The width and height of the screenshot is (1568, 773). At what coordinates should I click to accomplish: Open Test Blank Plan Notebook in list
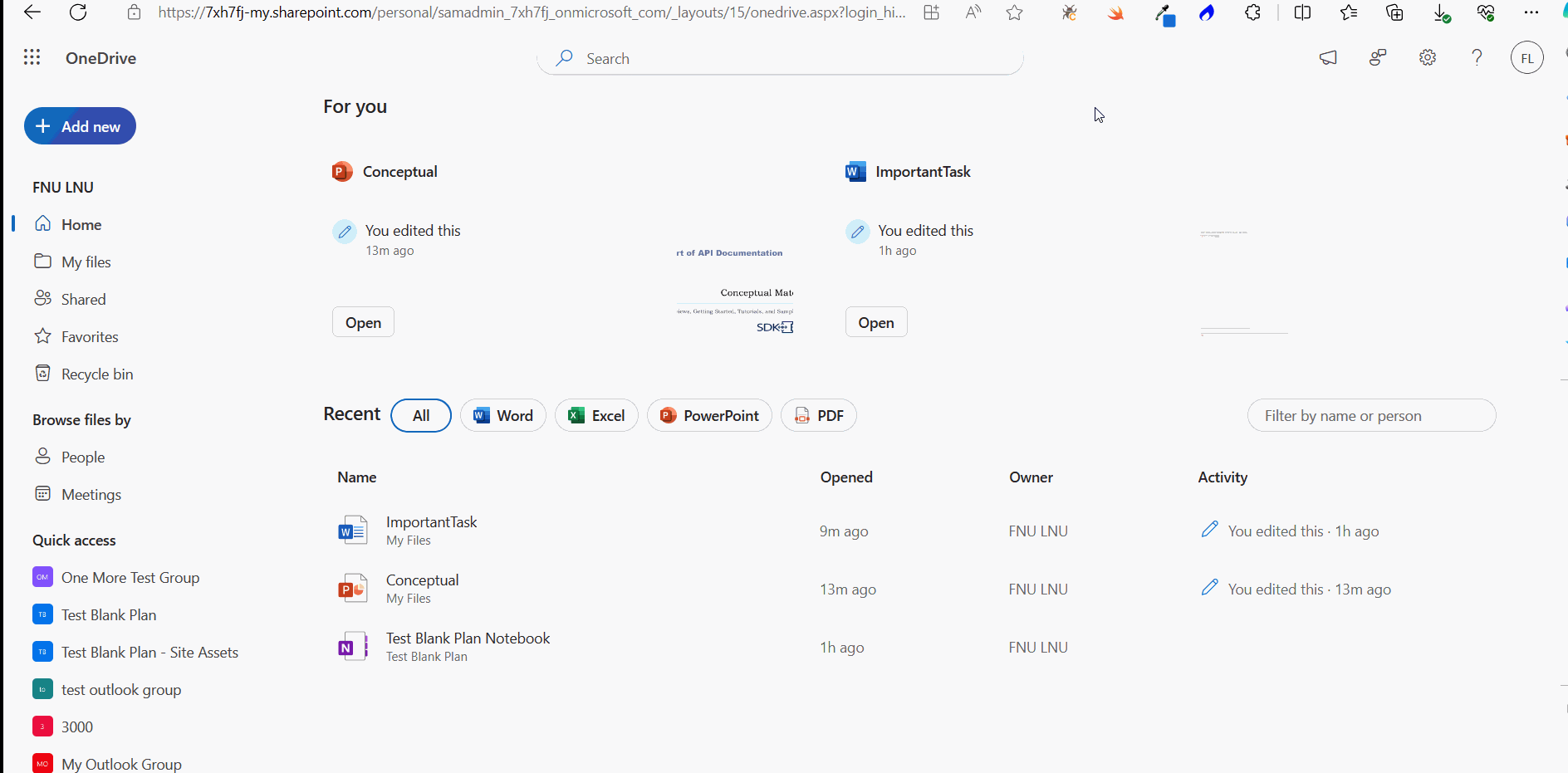[x=468, y=638]
